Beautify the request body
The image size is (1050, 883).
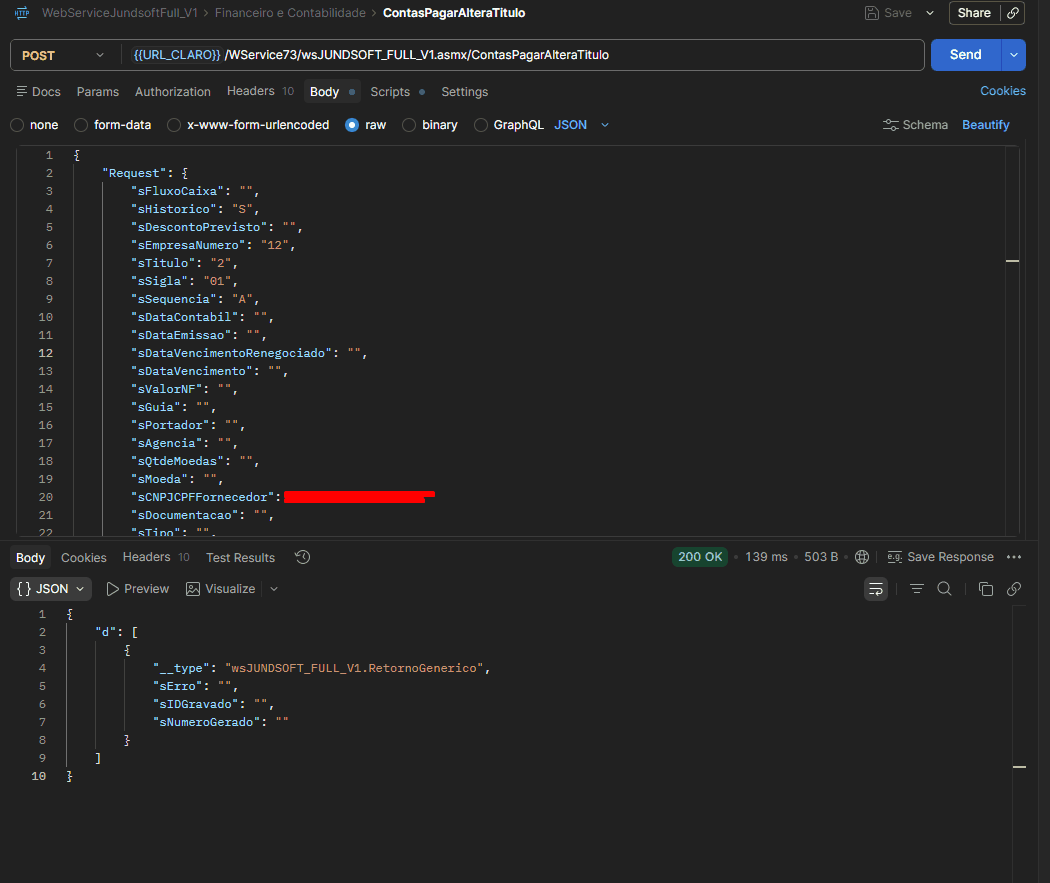coord(985,125)
